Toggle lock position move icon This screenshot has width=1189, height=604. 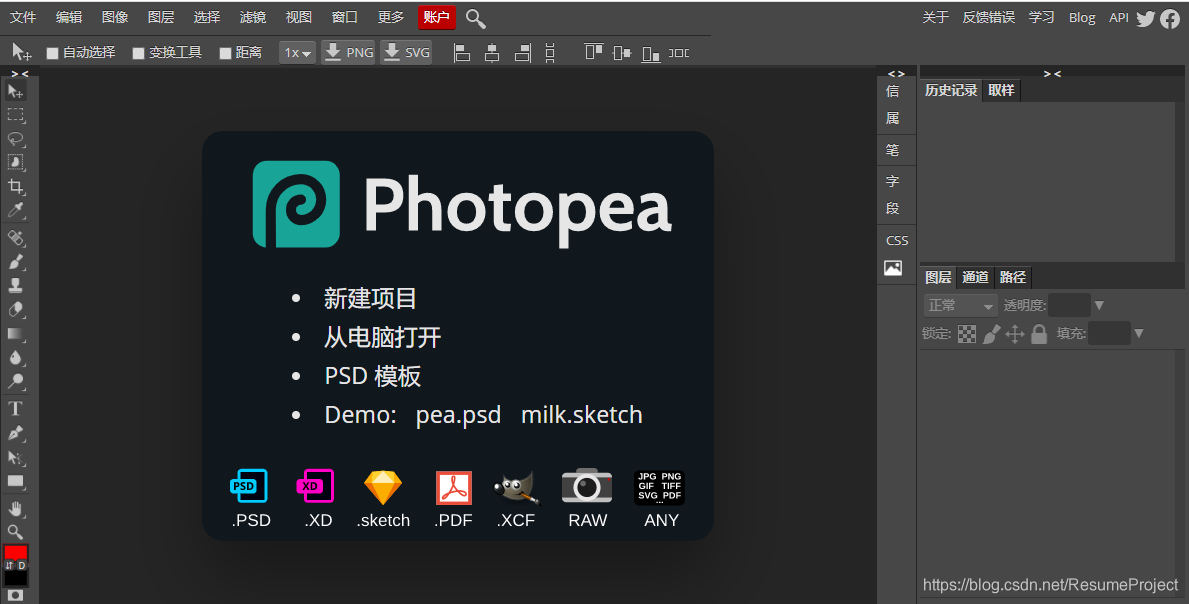[x=1015, y=334]
